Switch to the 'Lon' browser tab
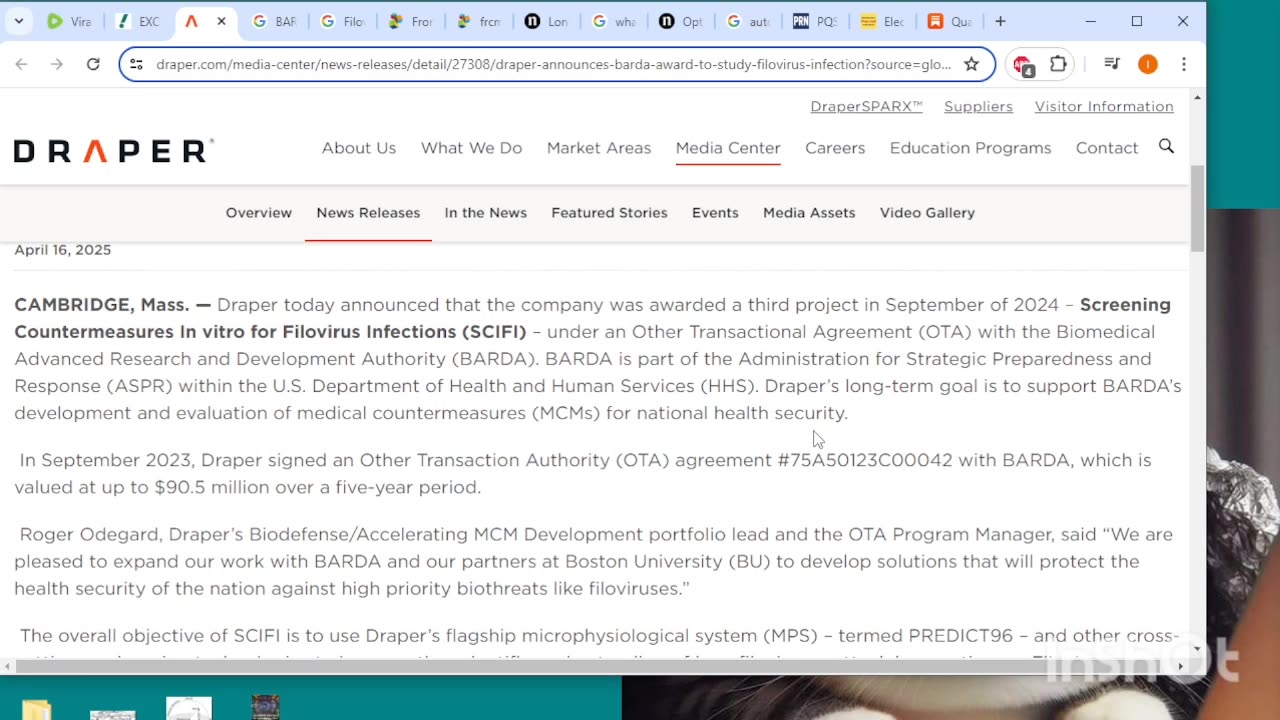The width and height of the screenshot is (1280, 720). [x=546, y=21]
